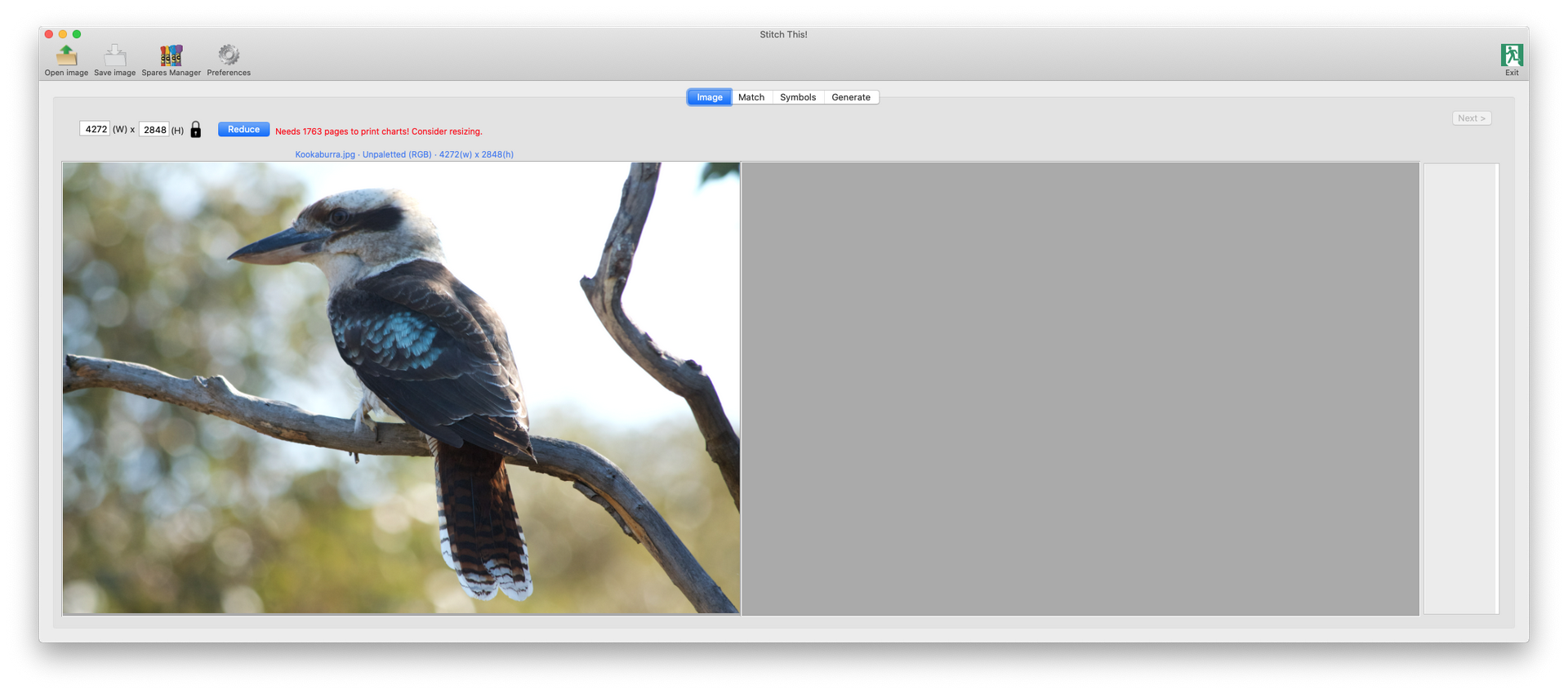
Task: Click the Open image toolbar icon
Action: 66,56
